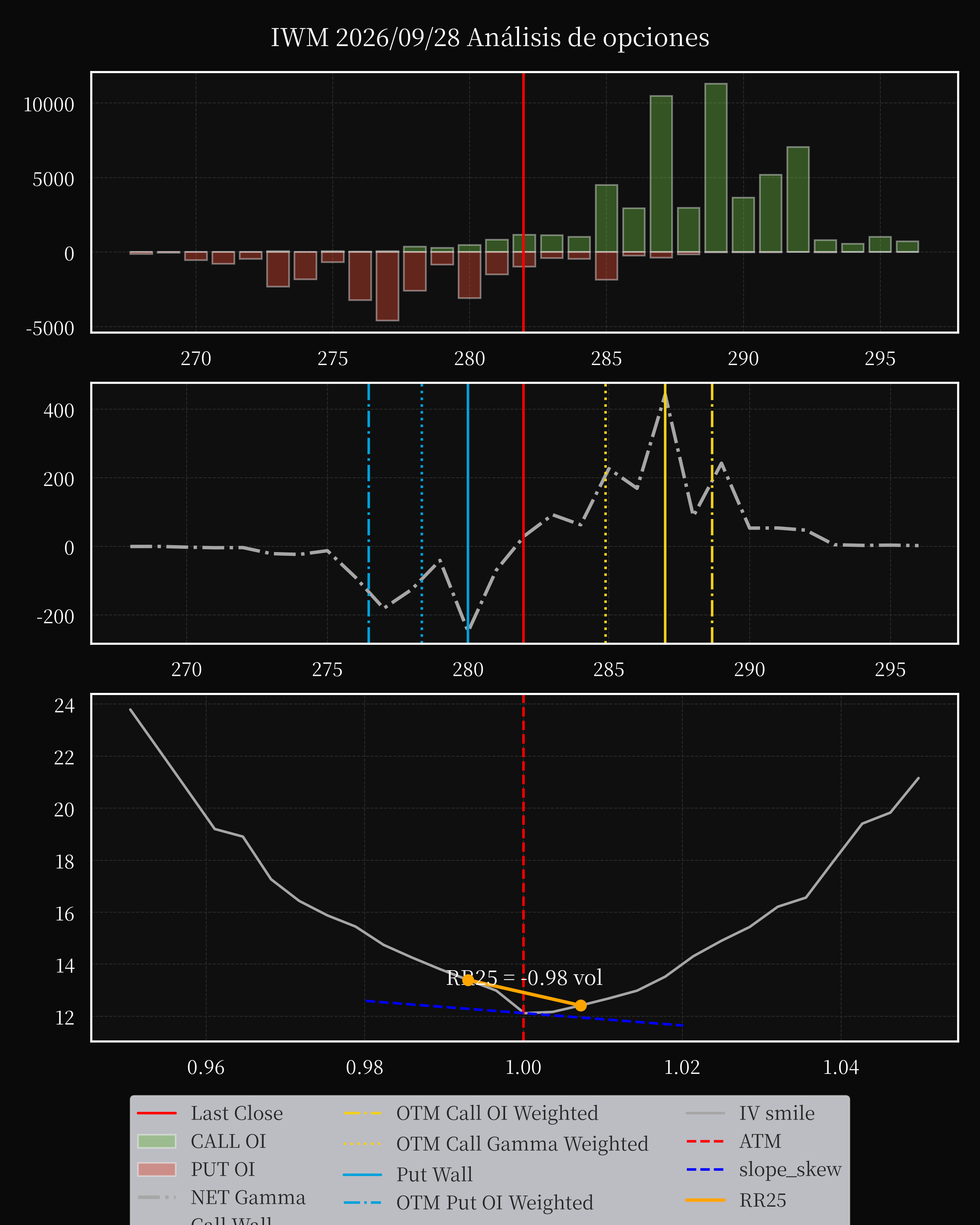Click the green call bar at strike 292

pyautogui.click(x=798, y=199)
